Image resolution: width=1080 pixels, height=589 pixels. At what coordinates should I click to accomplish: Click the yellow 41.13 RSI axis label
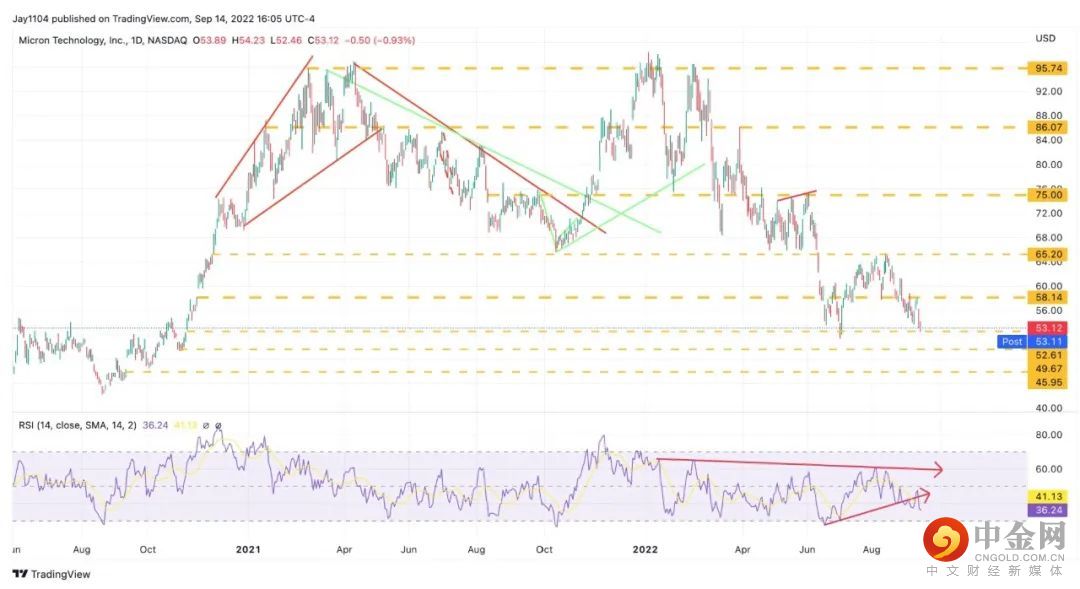1048,496
